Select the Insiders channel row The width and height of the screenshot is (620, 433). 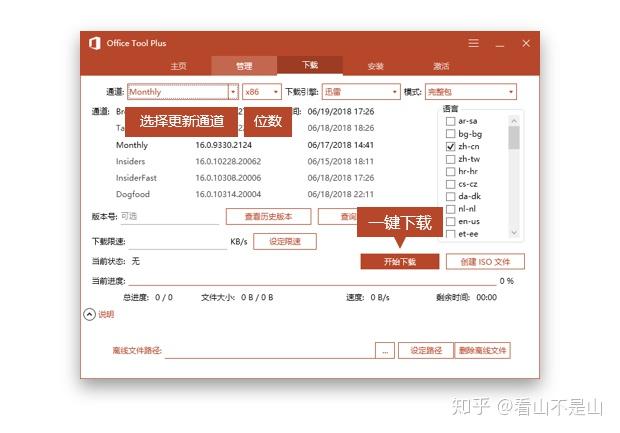click(245, 161)
